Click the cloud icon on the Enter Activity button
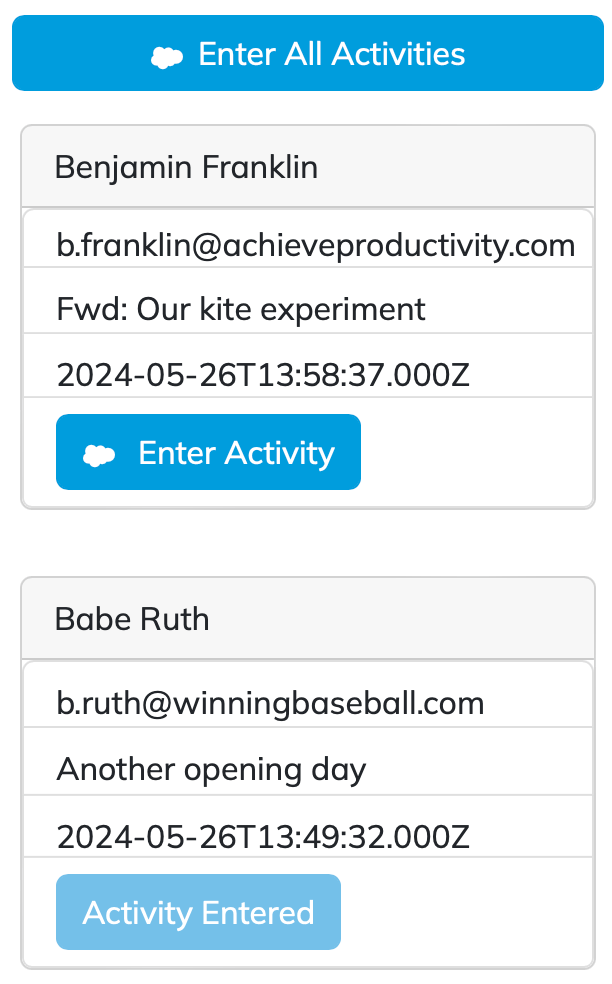This screenshot has width=612, height=984. tap(98, 454)
